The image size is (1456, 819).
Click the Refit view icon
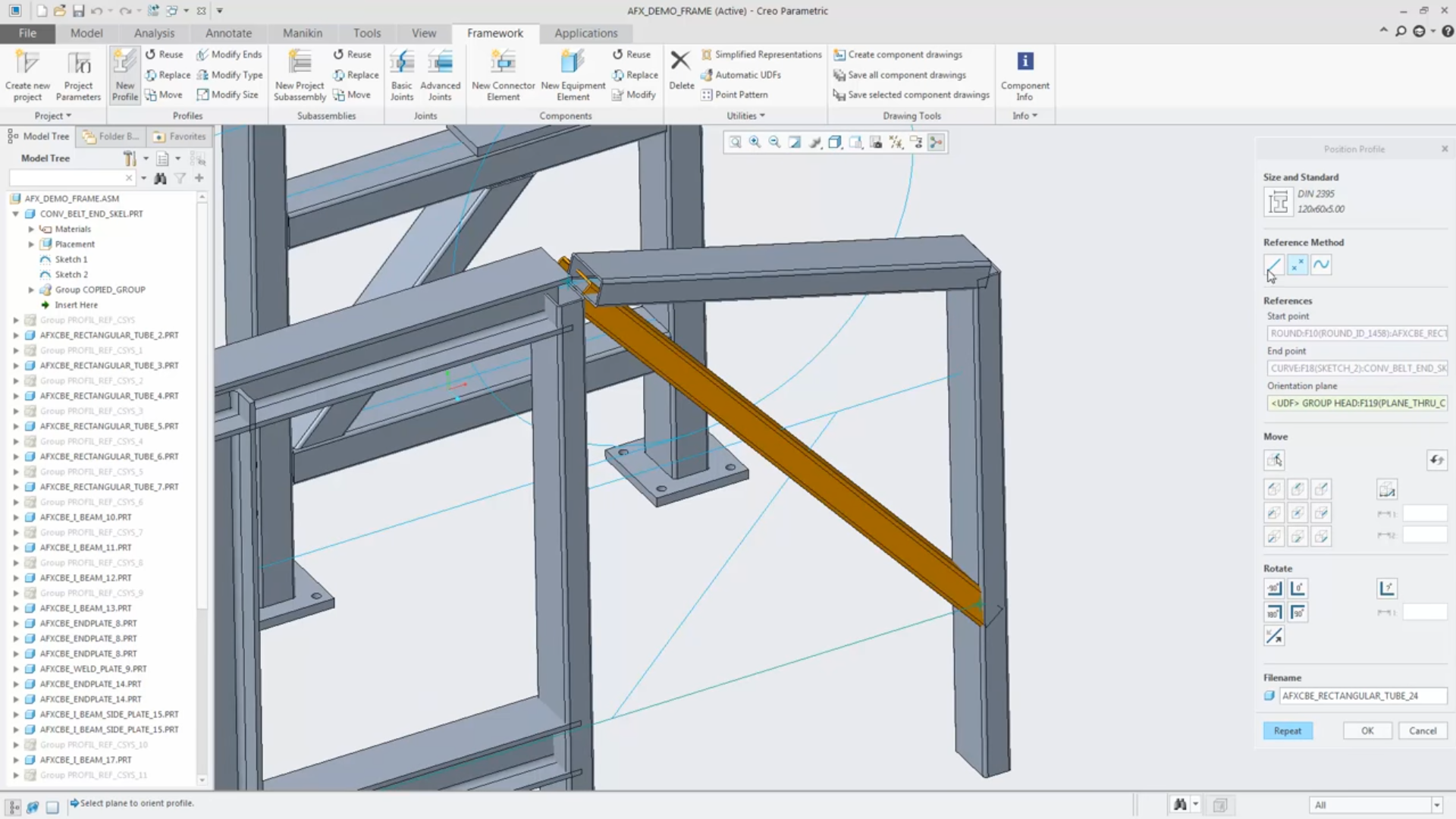pos(735,143)
